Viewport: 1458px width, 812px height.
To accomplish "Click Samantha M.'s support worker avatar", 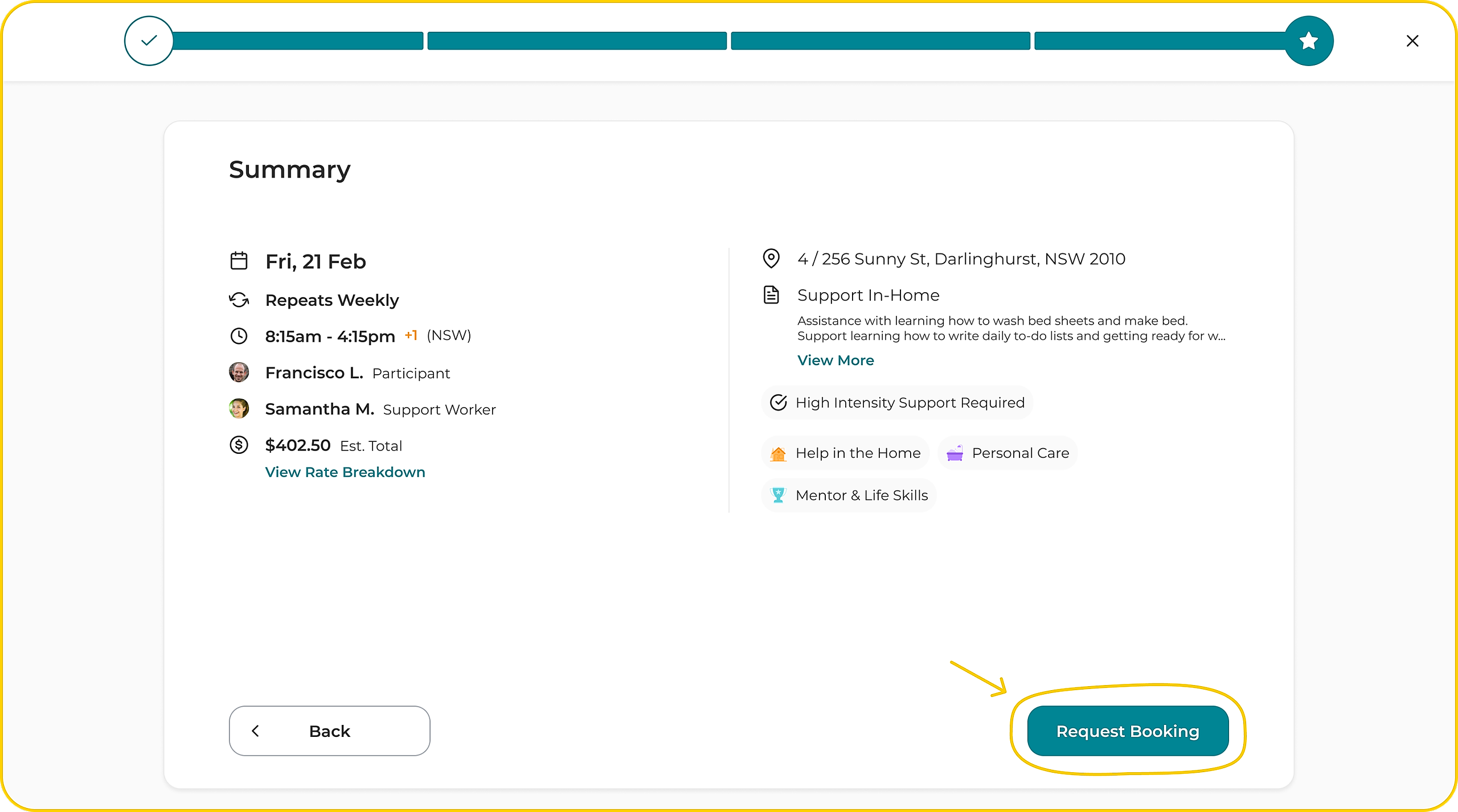I will coord(239,408).
